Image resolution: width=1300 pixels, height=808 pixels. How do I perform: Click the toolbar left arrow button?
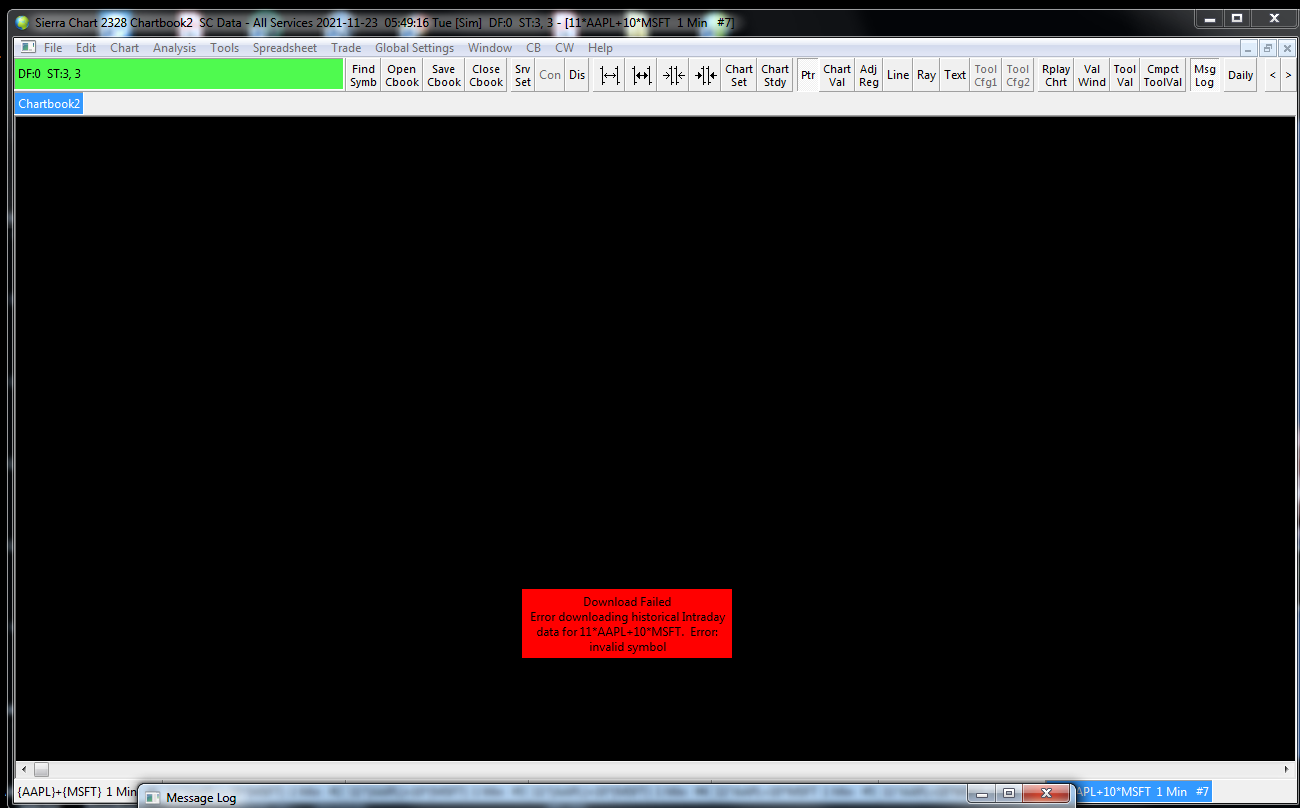[x=1272, y=75]
